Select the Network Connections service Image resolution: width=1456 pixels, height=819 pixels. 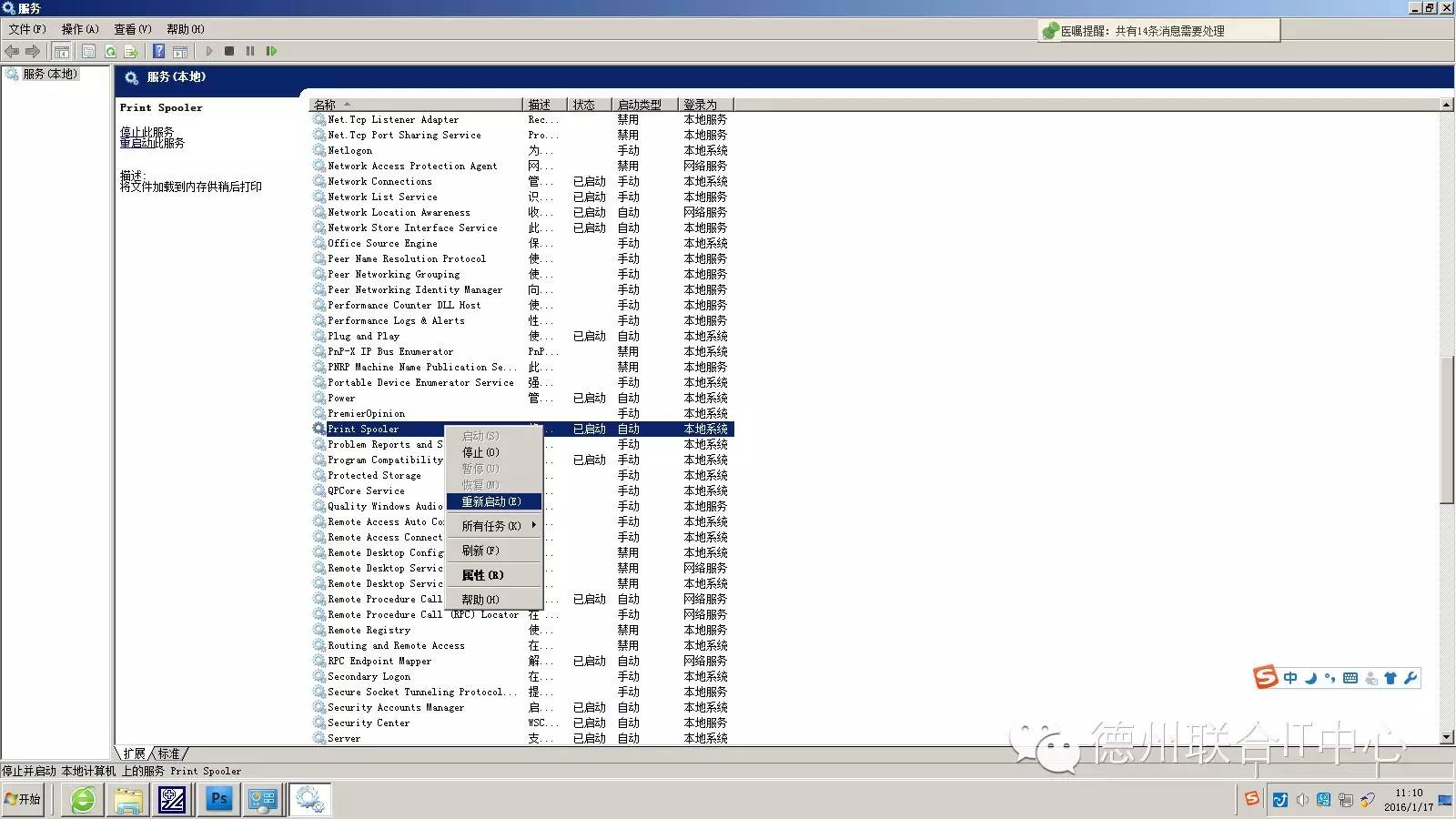pyautogui.click(x=522, y=181)
